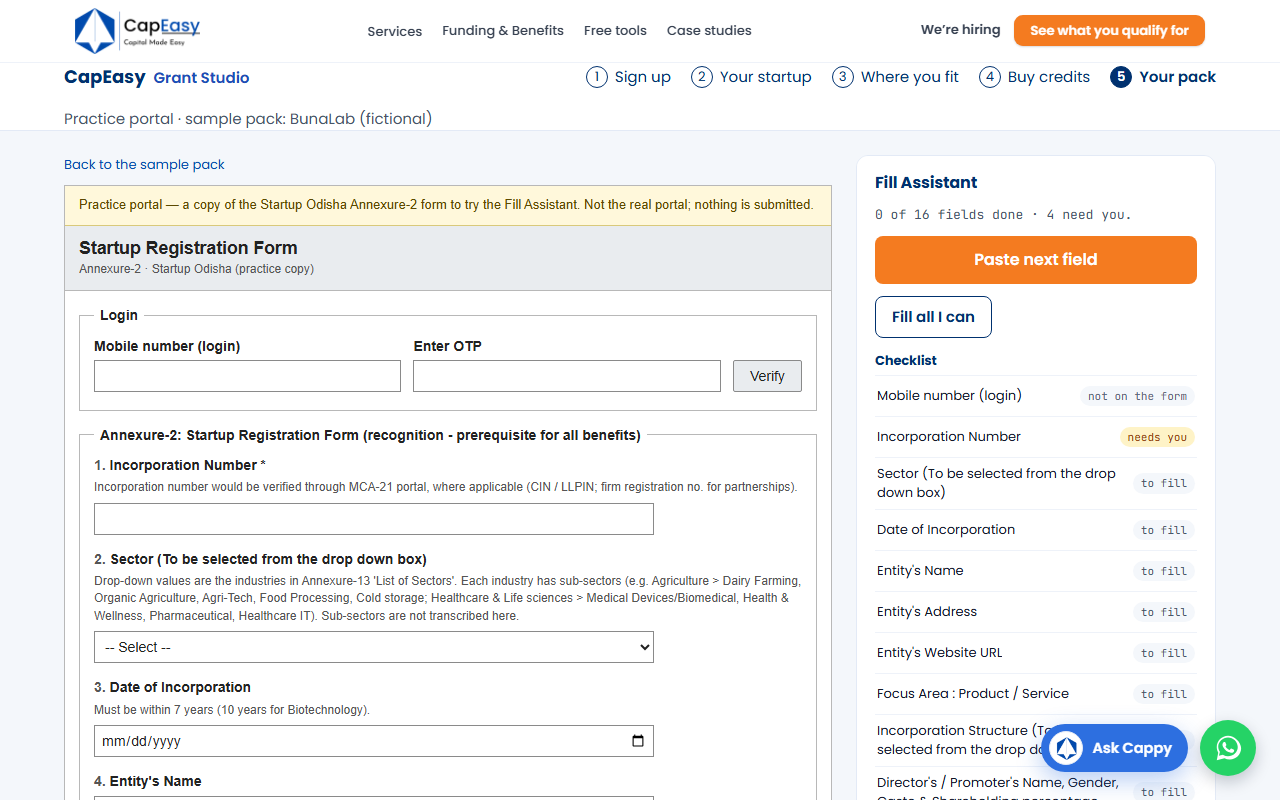Go to step 4 Buy credits

pos(1034,77)
